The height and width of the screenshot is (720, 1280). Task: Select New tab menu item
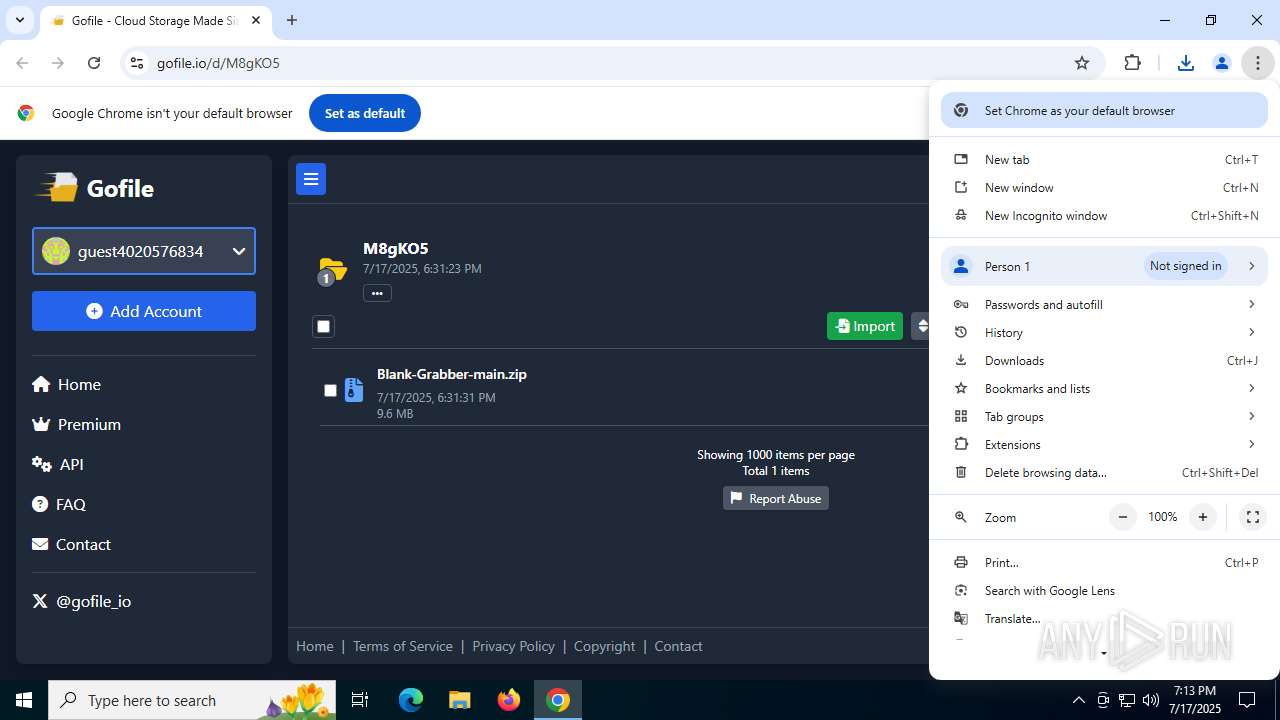(x=1104, y=159)
